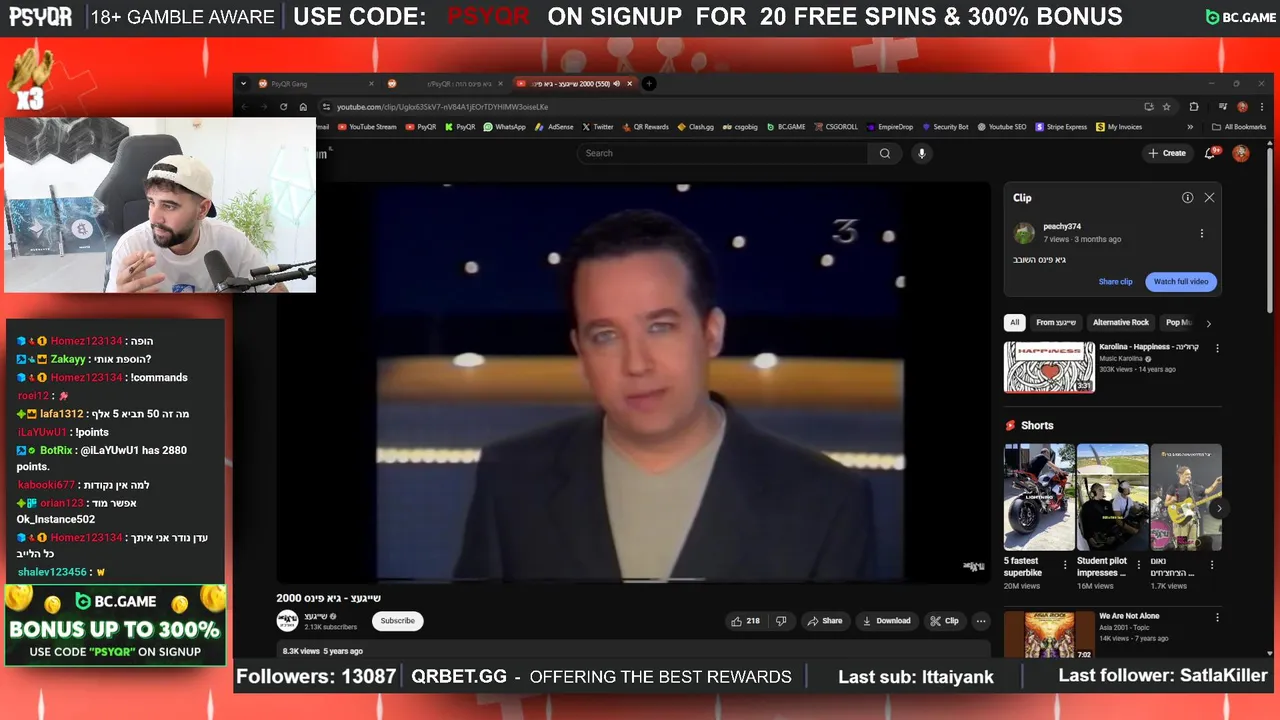This screenshot has height=720, width=1280.
Task: Click Share clip in Clip panel
Action: click(x=1116, y=282)
